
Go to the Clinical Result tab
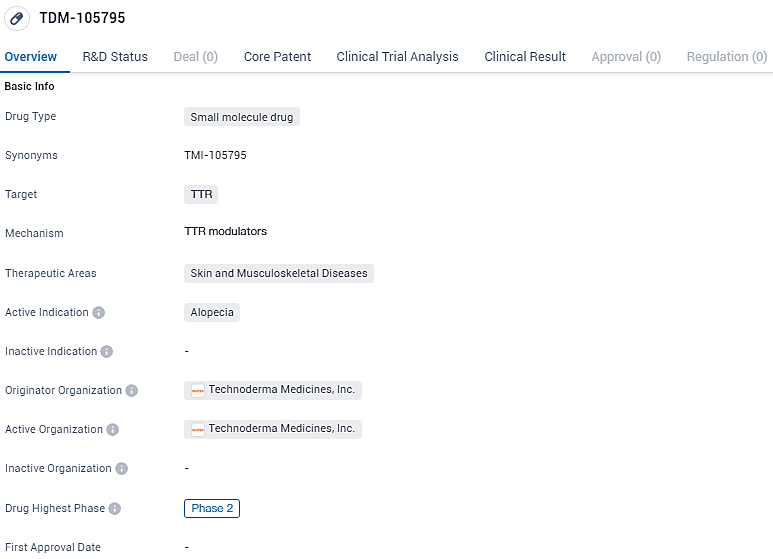pos(525,57)
